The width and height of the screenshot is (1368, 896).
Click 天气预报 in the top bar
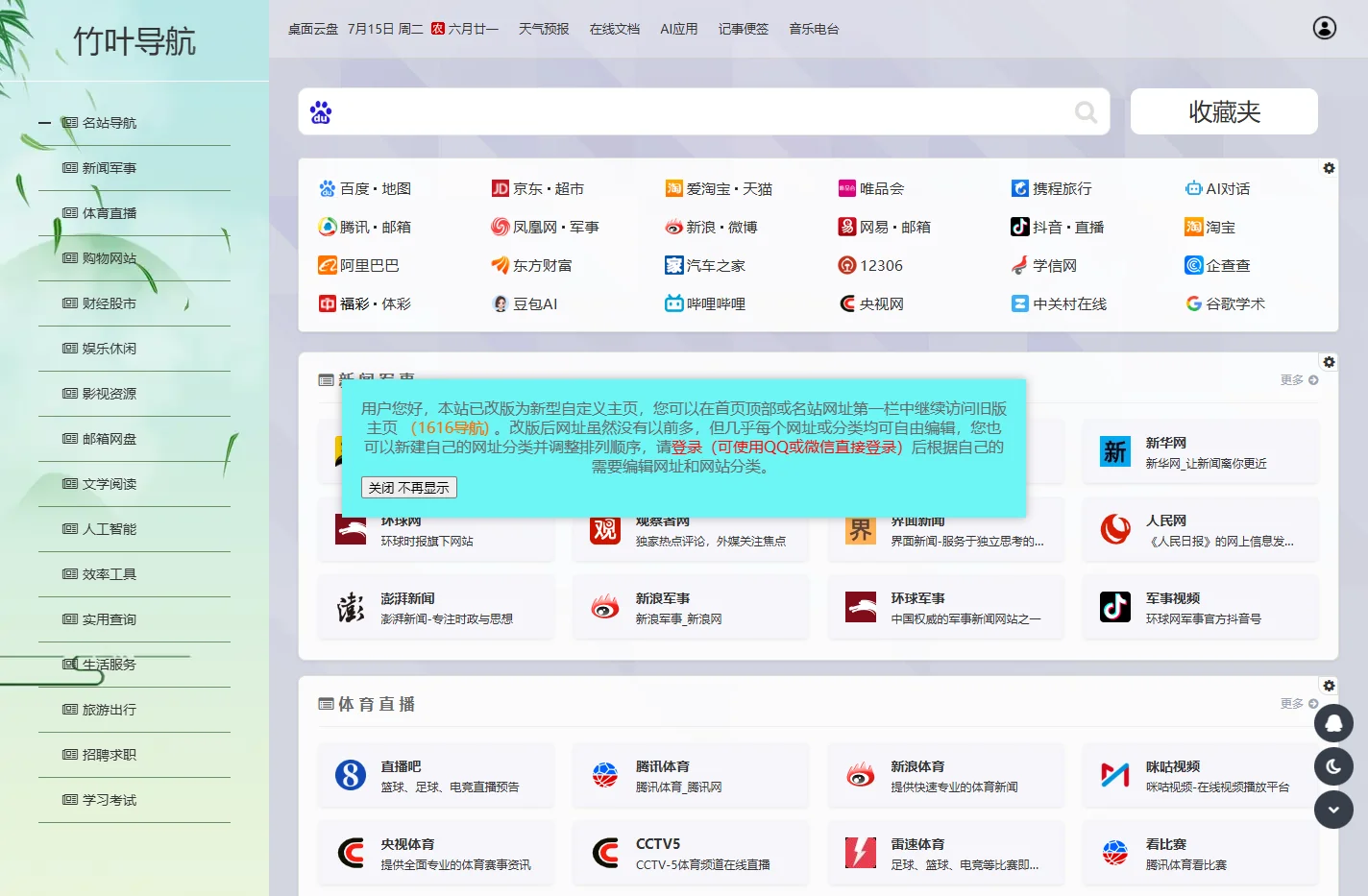point(544,29)
